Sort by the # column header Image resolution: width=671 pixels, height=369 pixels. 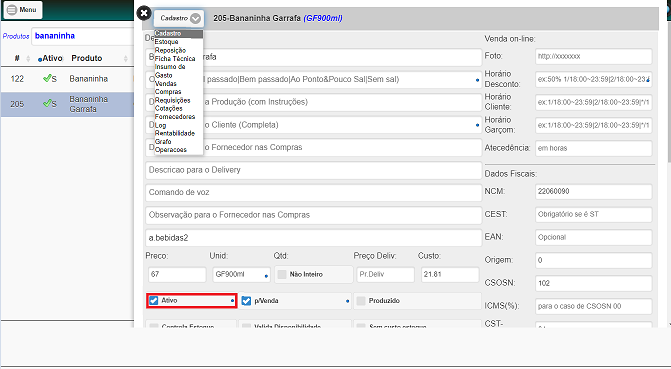17,58
